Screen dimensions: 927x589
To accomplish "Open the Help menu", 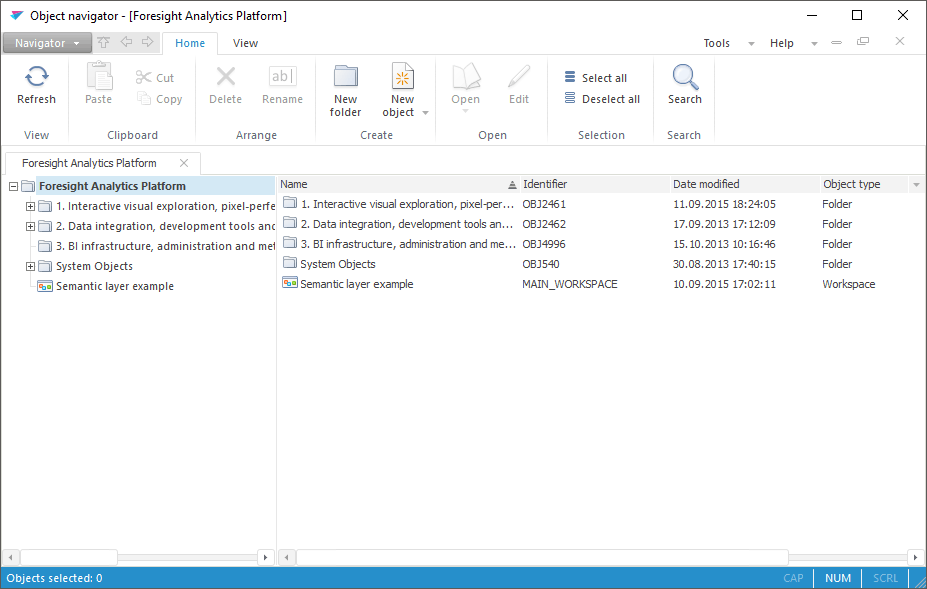I will 782,43.
